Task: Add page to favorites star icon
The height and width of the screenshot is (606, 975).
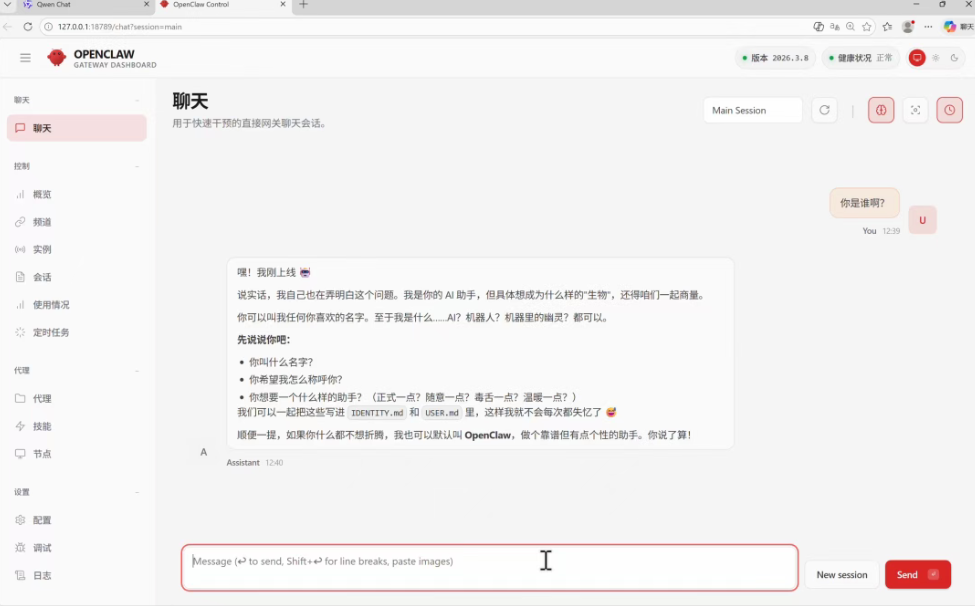Action: click(x=867, y=27)
